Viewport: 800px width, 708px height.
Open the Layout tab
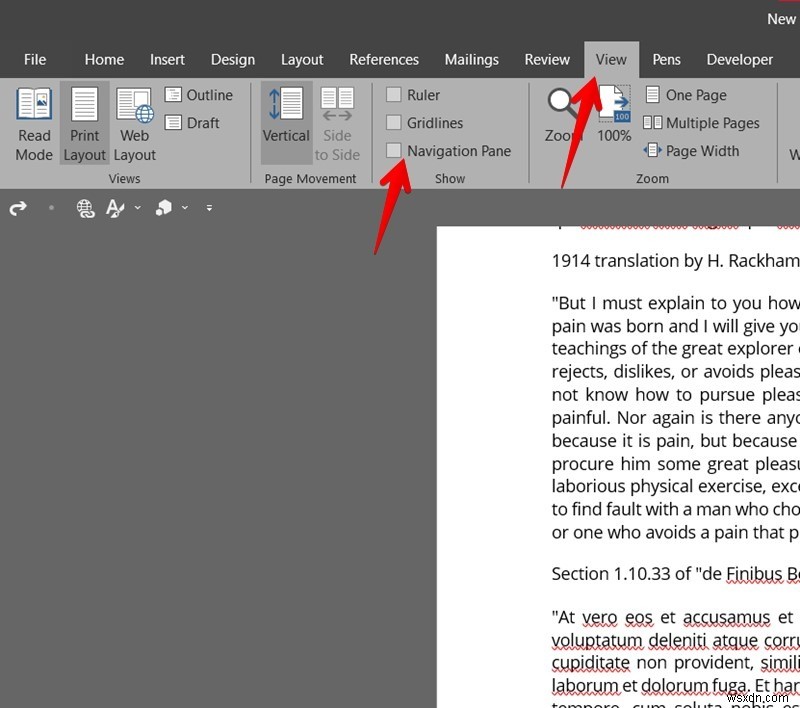[302, 60]
